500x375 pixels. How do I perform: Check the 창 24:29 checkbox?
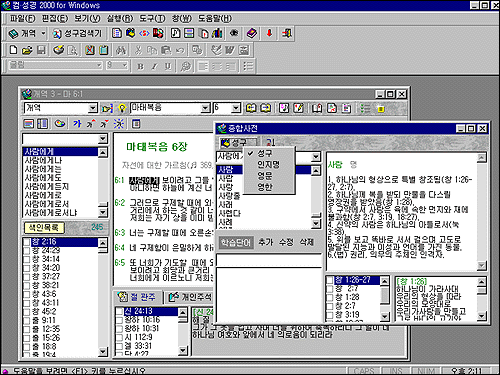(27, 251)
